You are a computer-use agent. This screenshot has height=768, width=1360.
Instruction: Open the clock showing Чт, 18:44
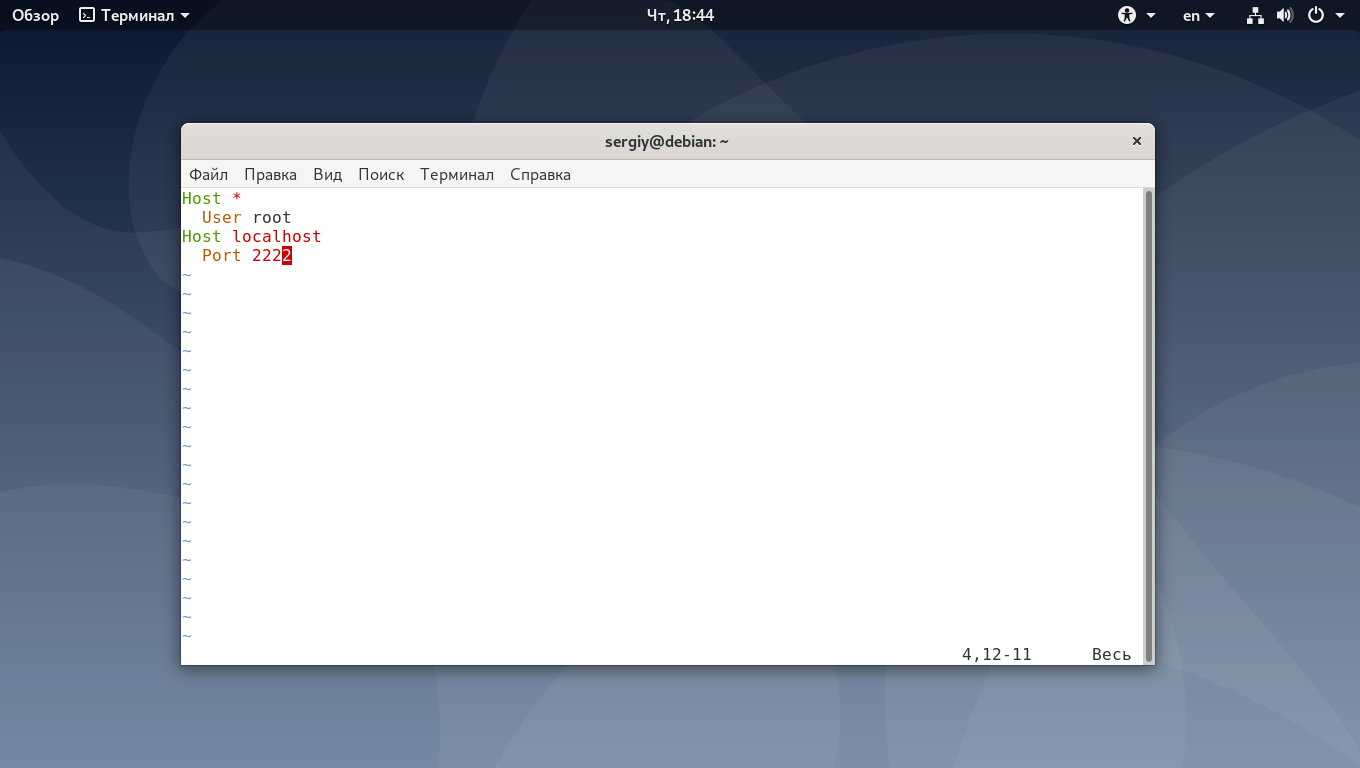tap(680, 15)
